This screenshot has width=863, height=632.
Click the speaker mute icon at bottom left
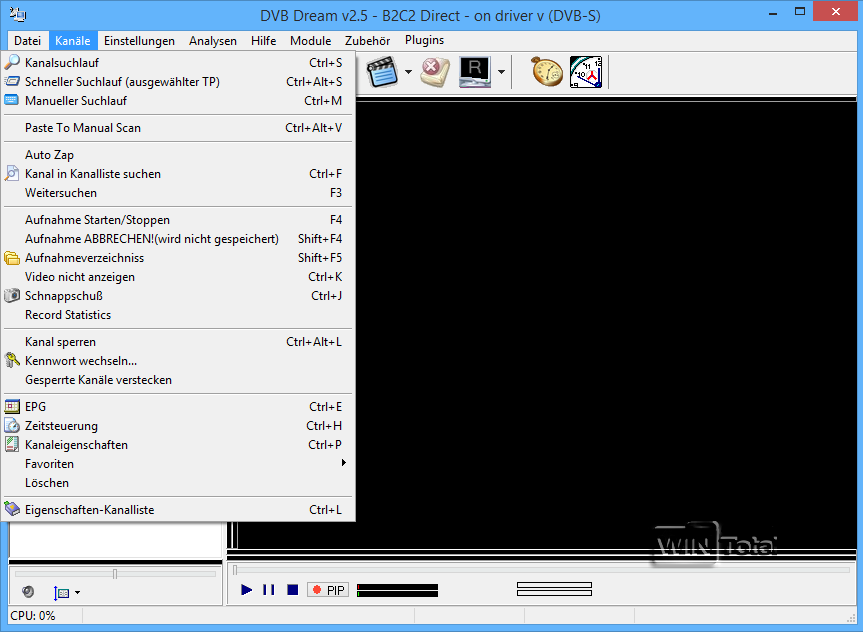[28, 592]
